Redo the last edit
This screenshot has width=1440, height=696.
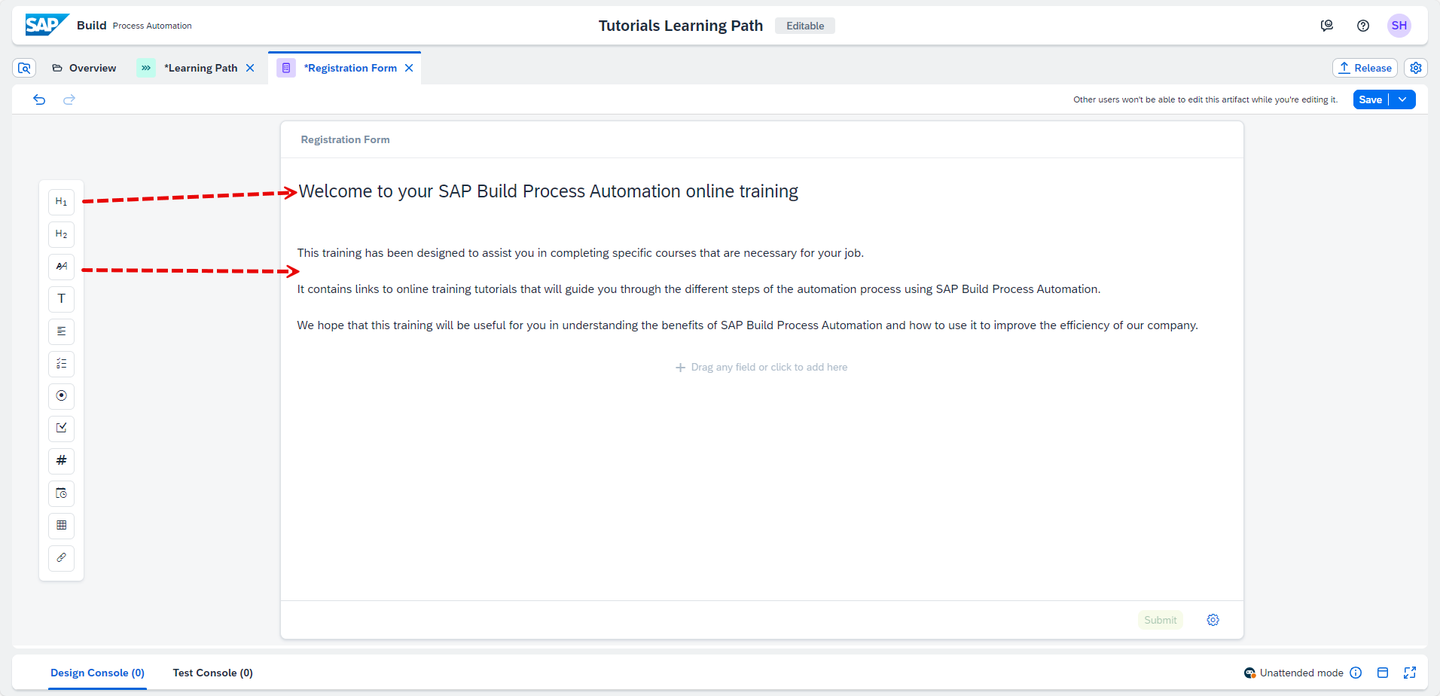tap(69, 100)
